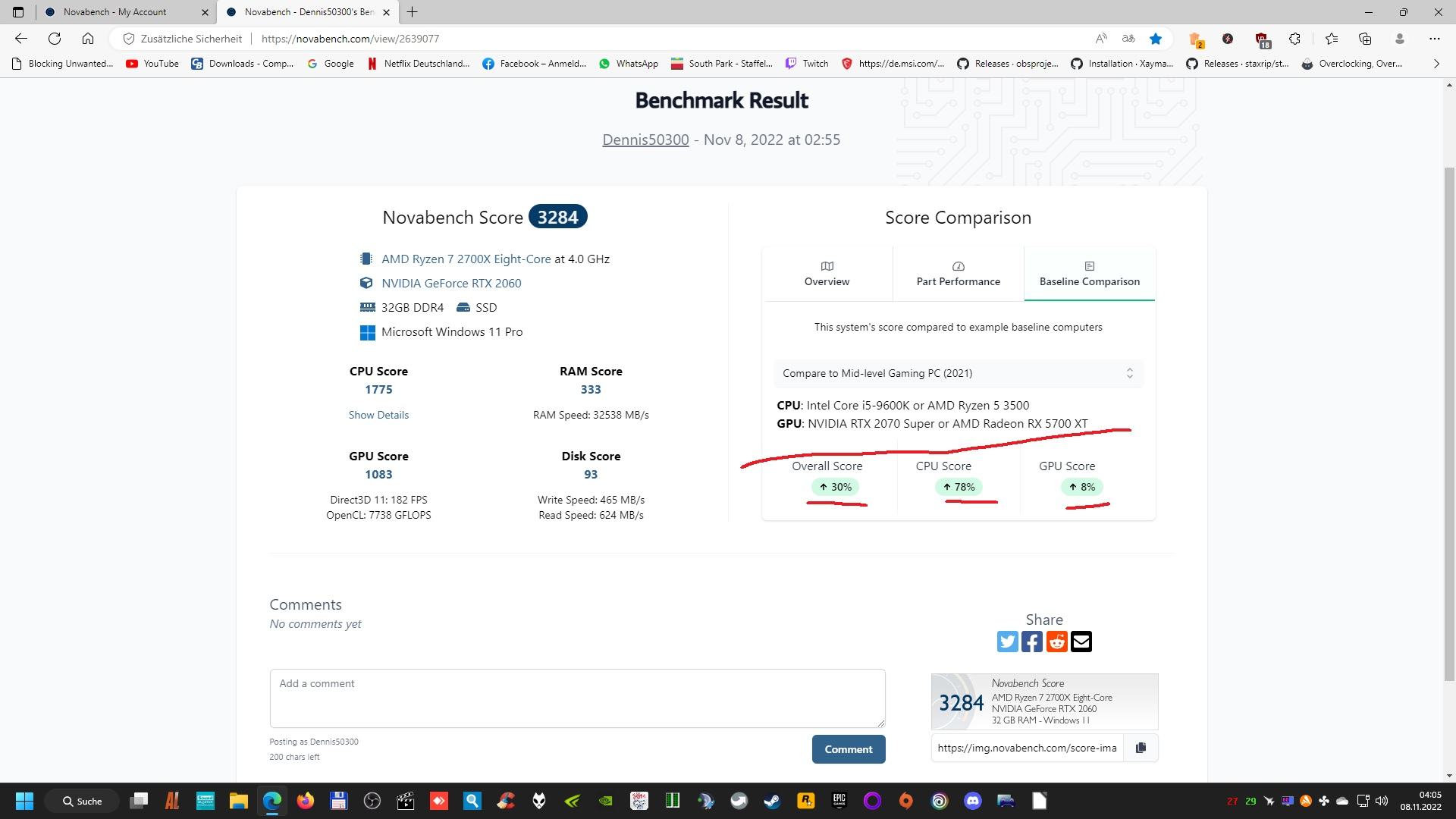Toggle favorite star for this page
The height and width of the screenshot is (819, 1456).
1156,39
